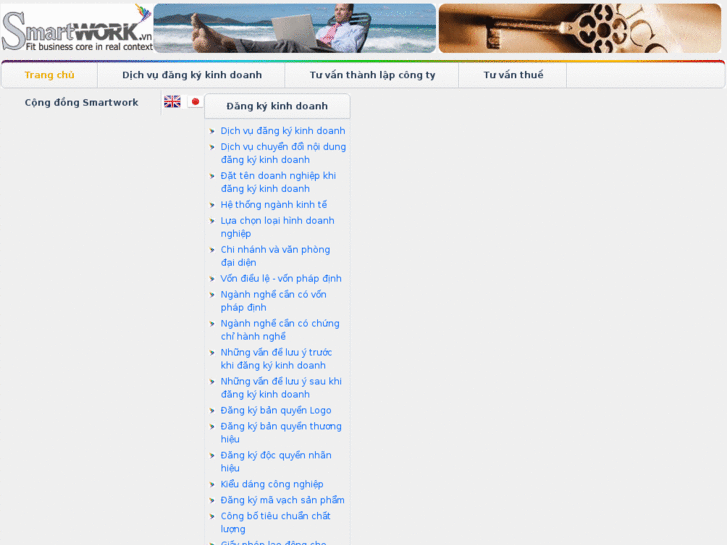Open Đăng ký bản quyền thương hiệu link
The image size is (727, 545).
click(281, 432)
